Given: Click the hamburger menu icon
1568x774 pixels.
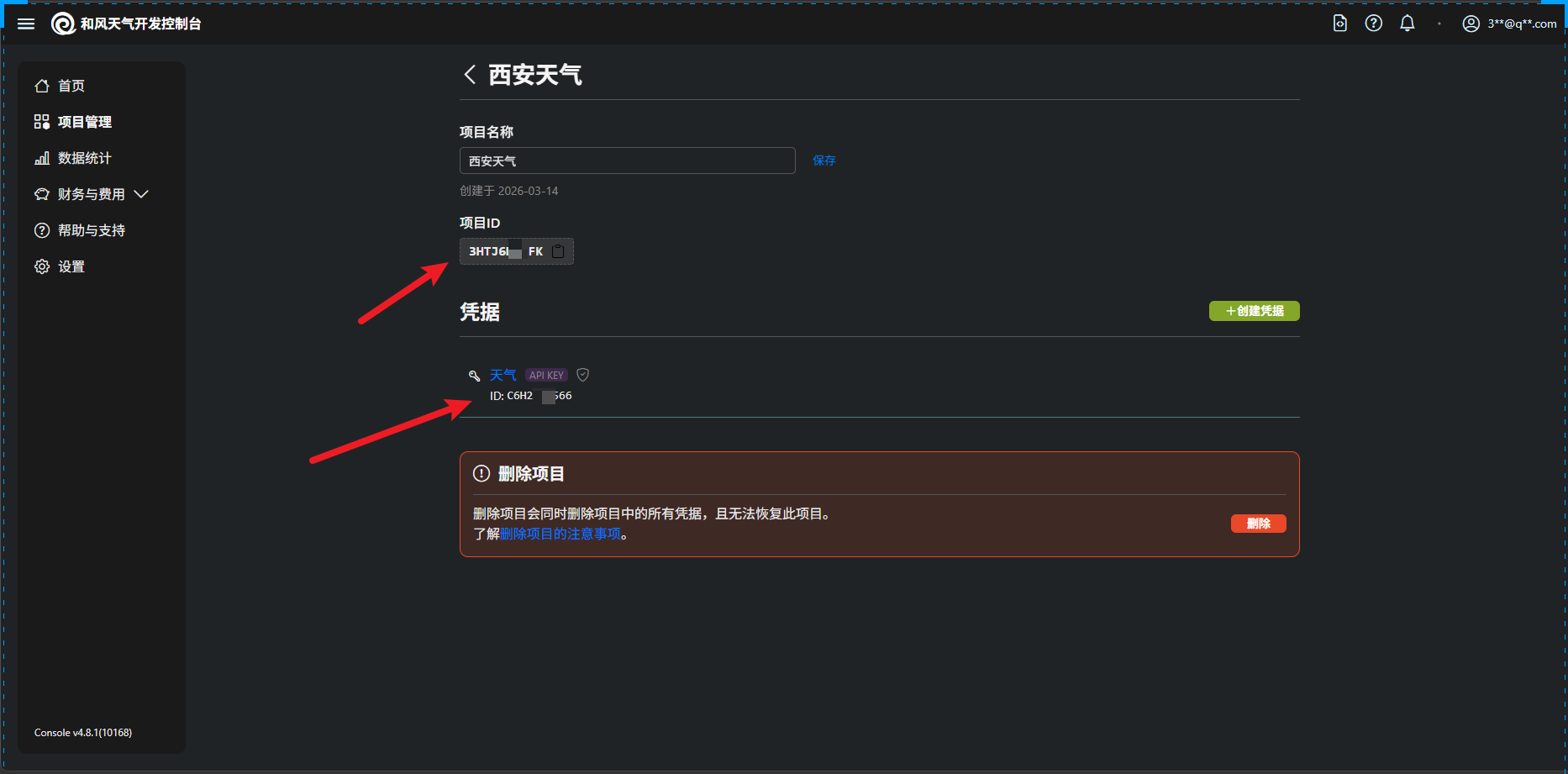Looking at the screenshot, I should coord(26,24).
